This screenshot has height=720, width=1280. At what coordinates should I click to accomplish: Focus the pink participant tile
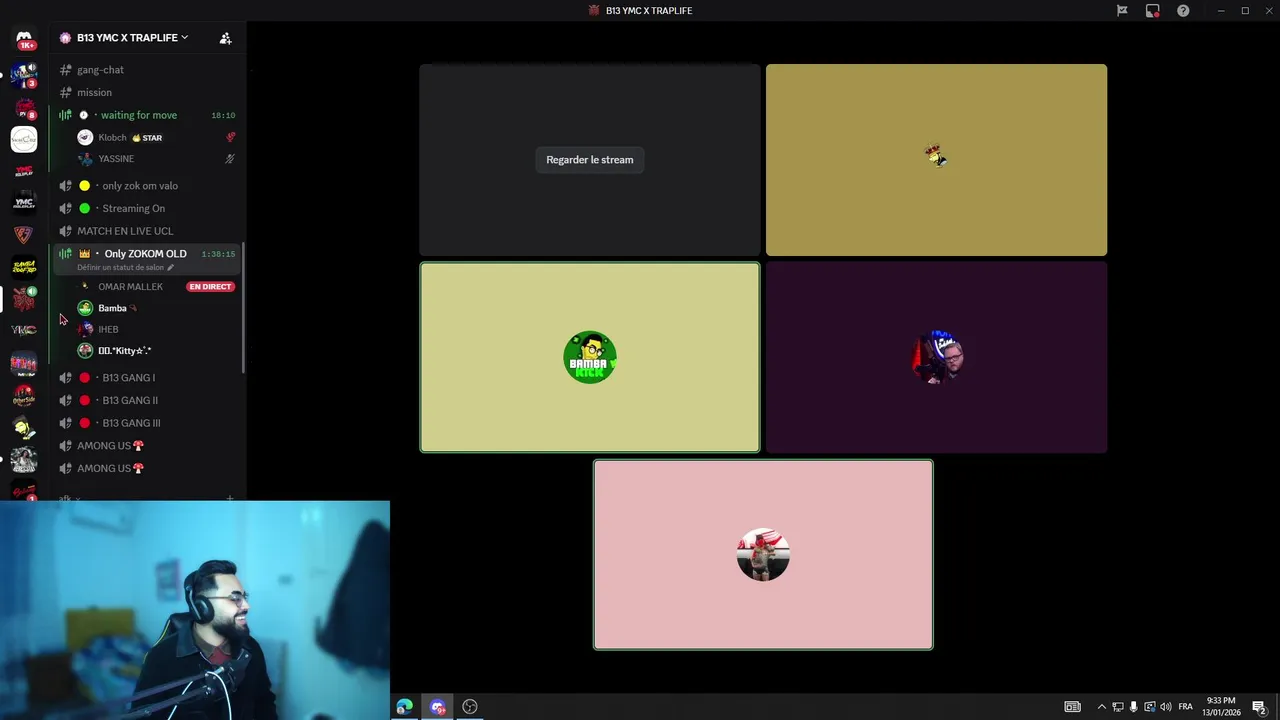click(763, 554)
